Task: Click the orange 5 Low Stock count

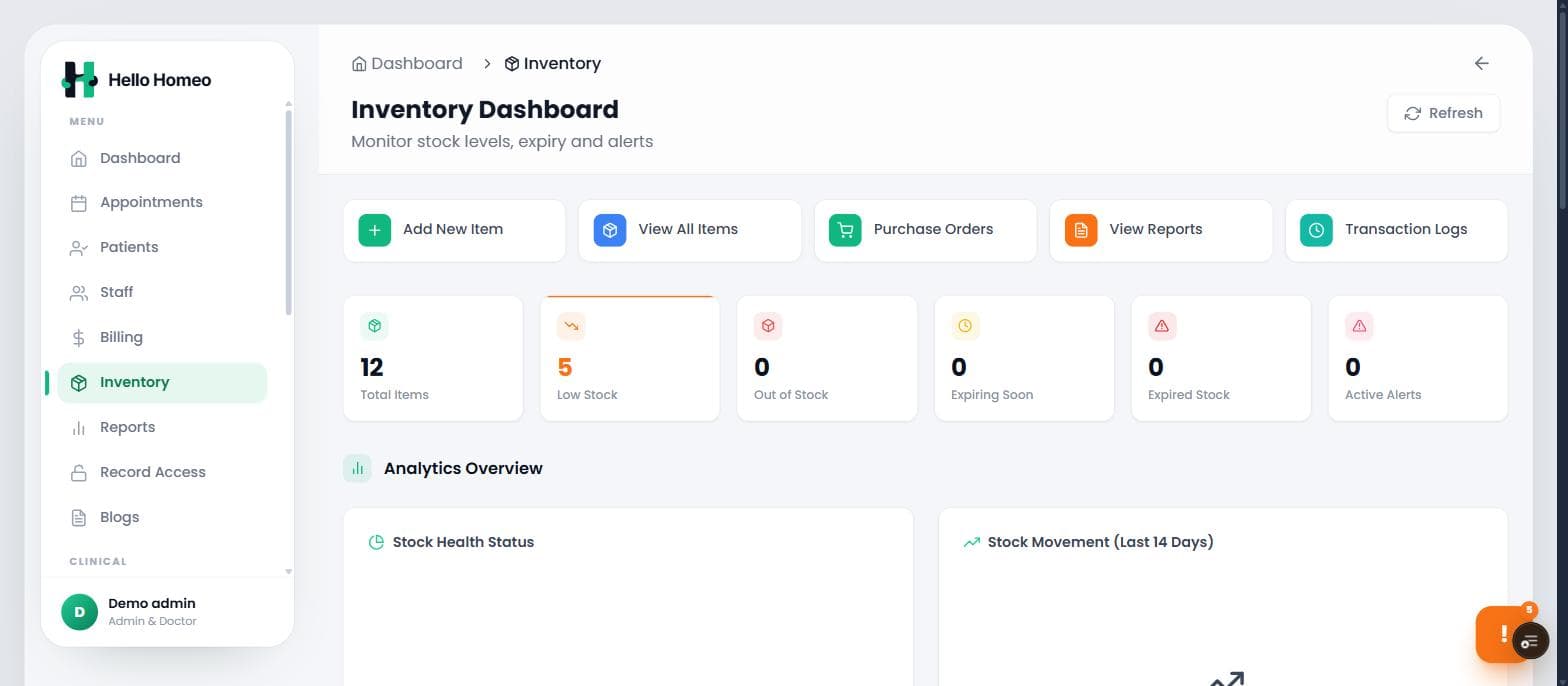Action: pyautogui.click(x=565, y=368)
